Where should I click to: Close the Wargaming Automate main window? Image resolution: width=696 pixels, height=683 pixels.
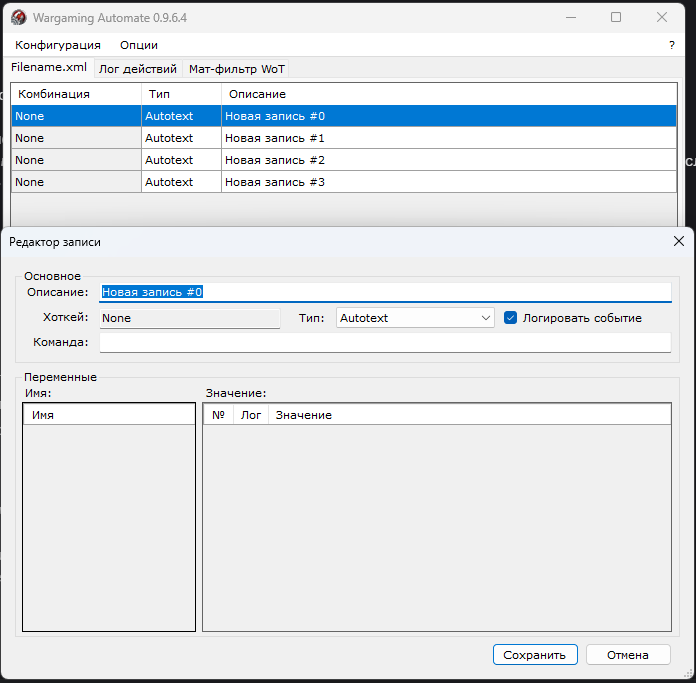pos(662,18)
